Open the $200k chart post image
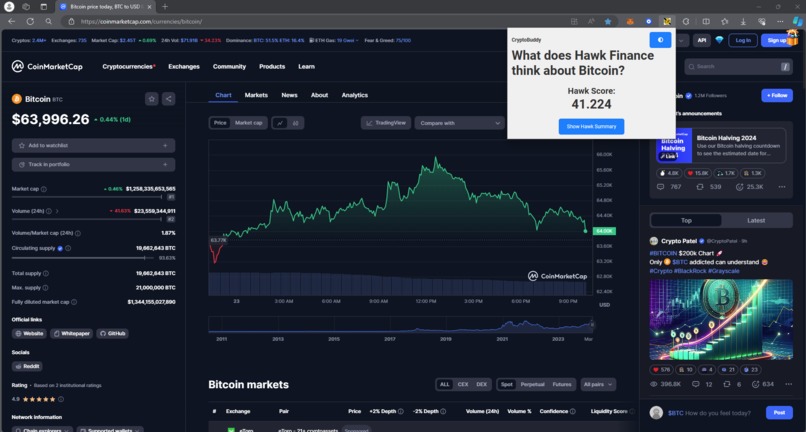 tap(721, 319)
